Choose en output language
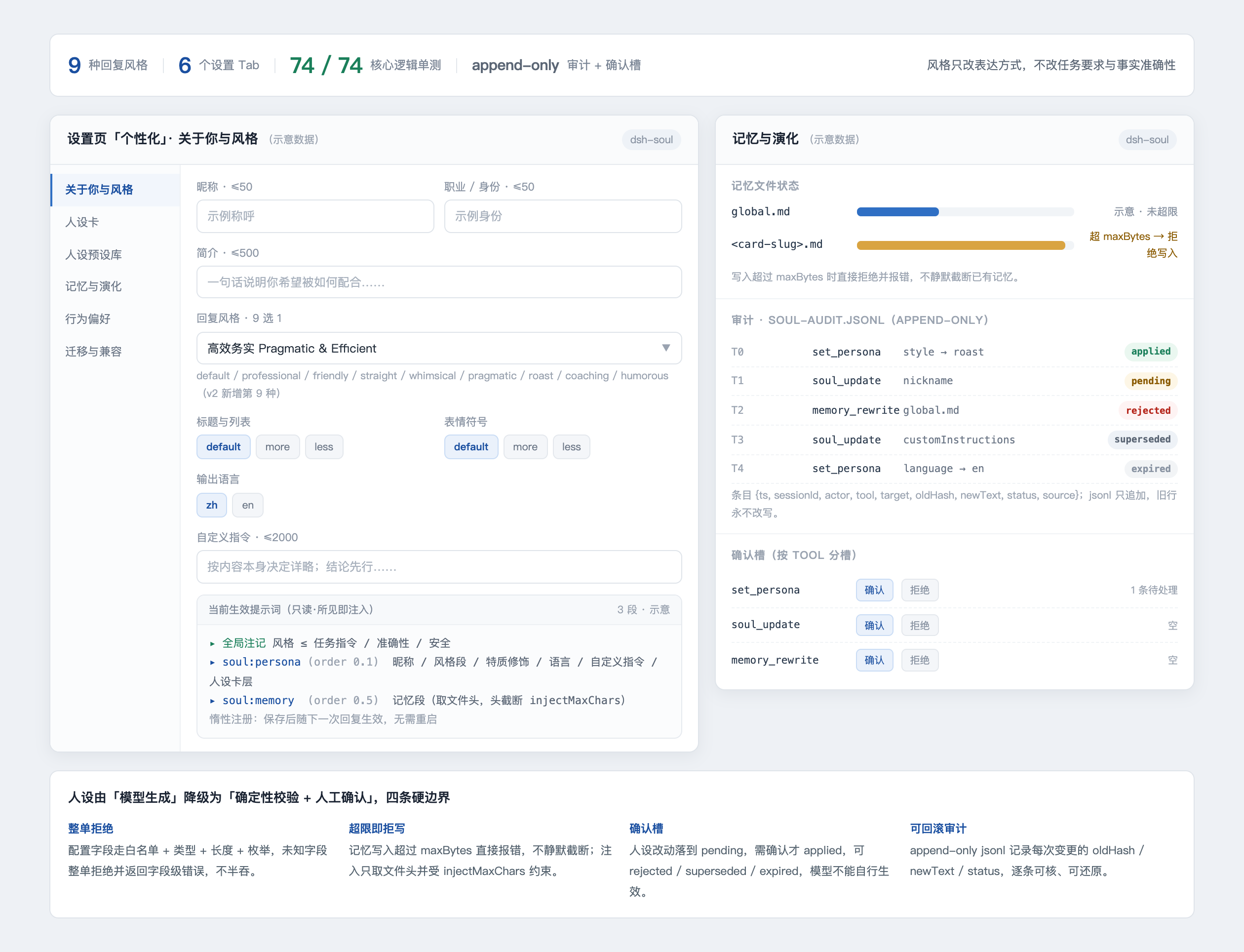Image resolution: width=1244 pixels, height=952 pixels. tap(247, 505)
